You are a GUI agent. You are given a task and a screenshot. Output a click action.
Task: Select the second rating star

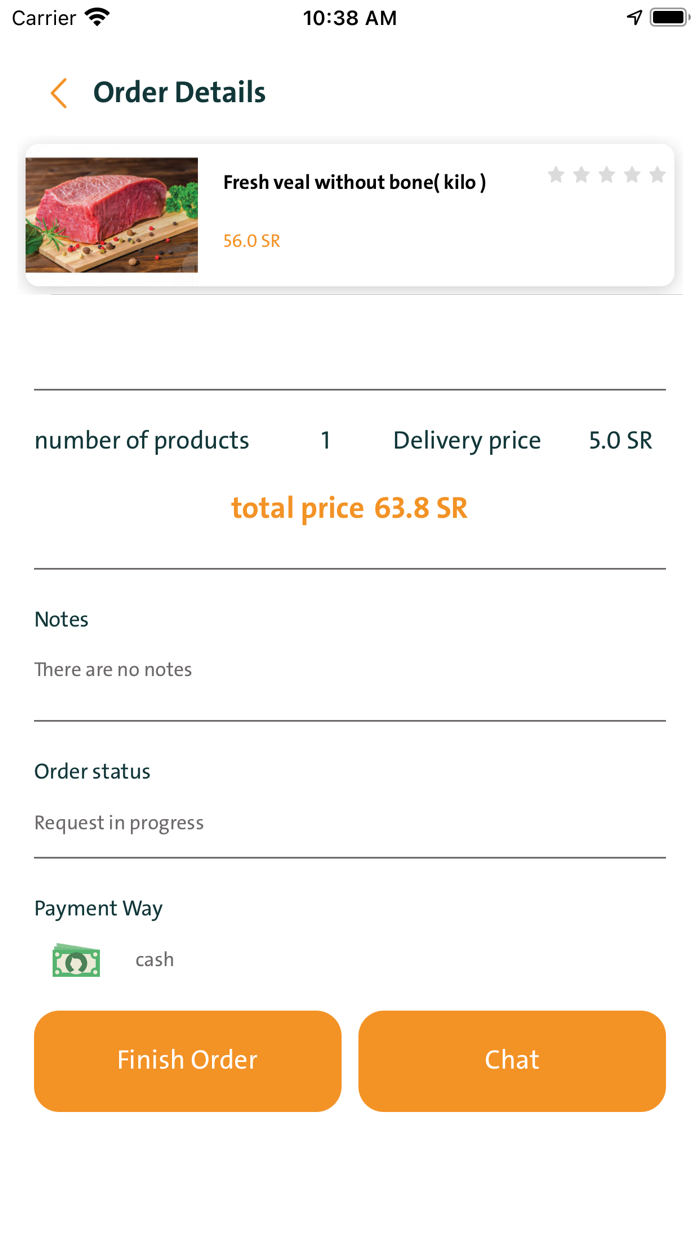[x=581, y=175]
